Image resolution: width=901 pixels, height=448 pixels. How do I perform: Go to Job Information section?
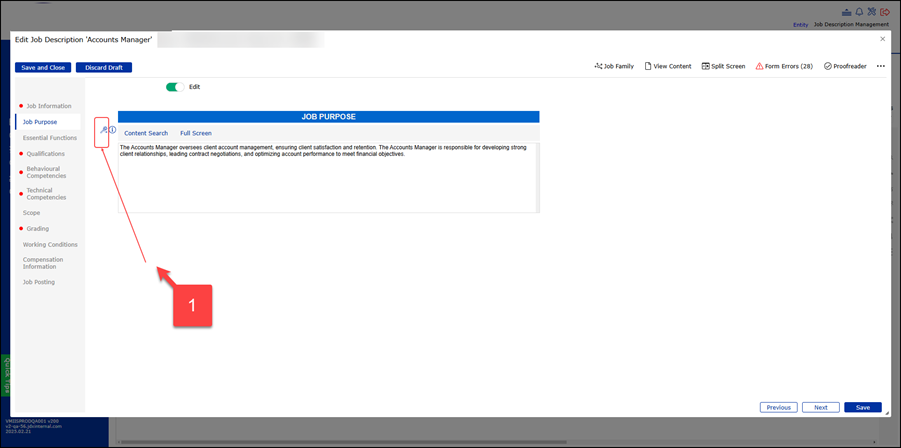[48, 106]
